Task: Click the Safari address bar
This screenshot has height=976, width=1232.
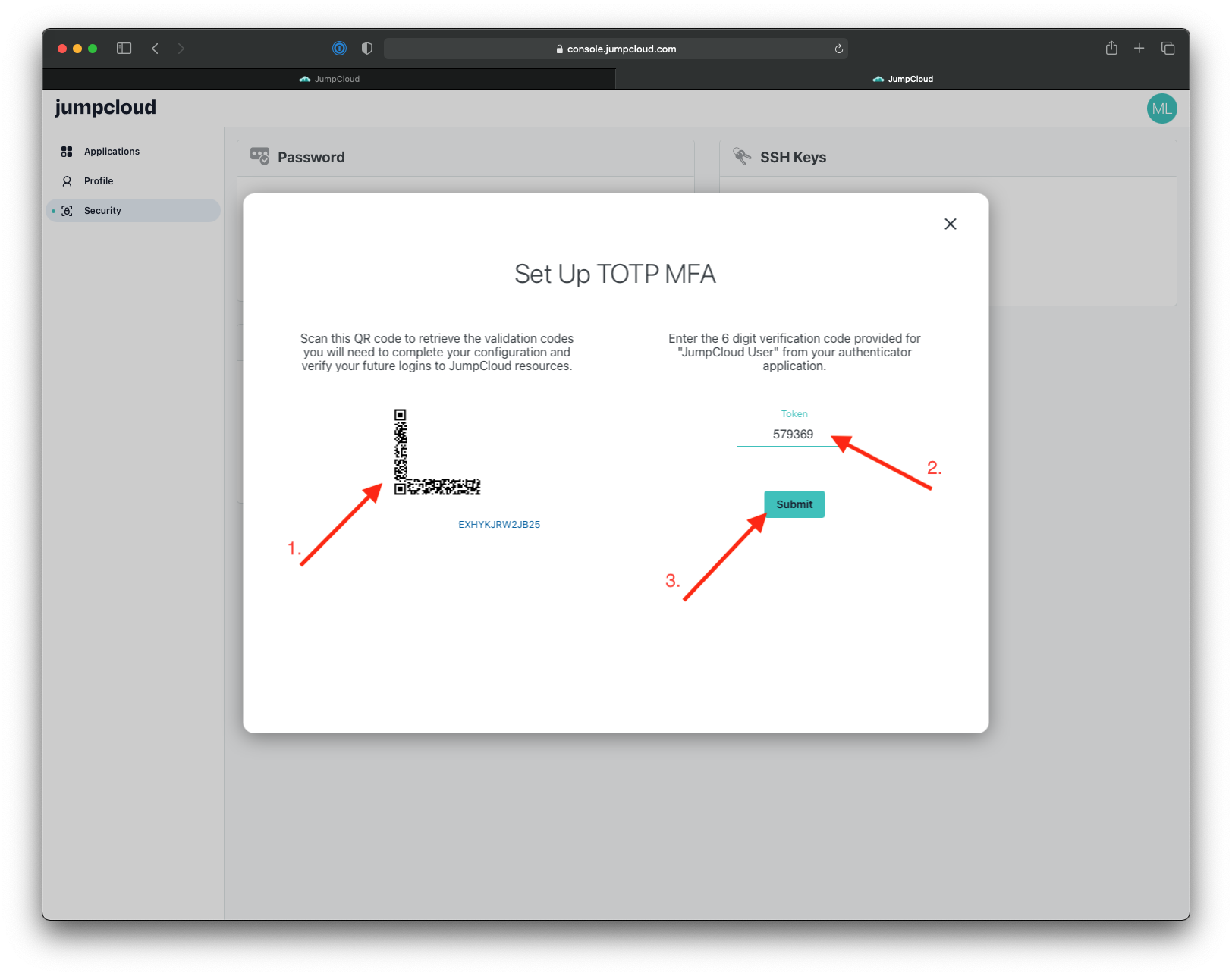Action: tap(616, 49)
